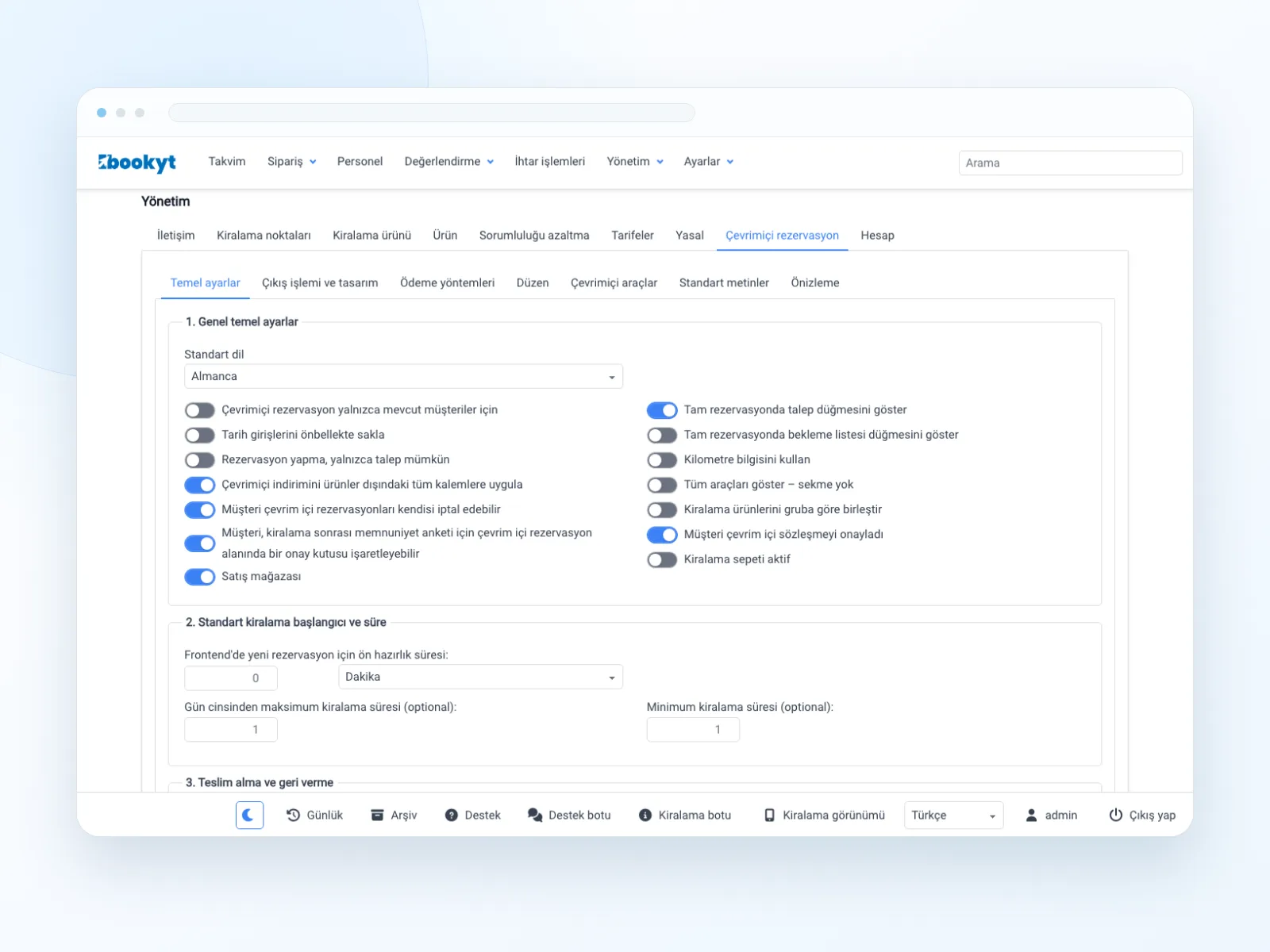
Task: Click the Günlük label
Action: pyautogui.click(x=325, y=815)
